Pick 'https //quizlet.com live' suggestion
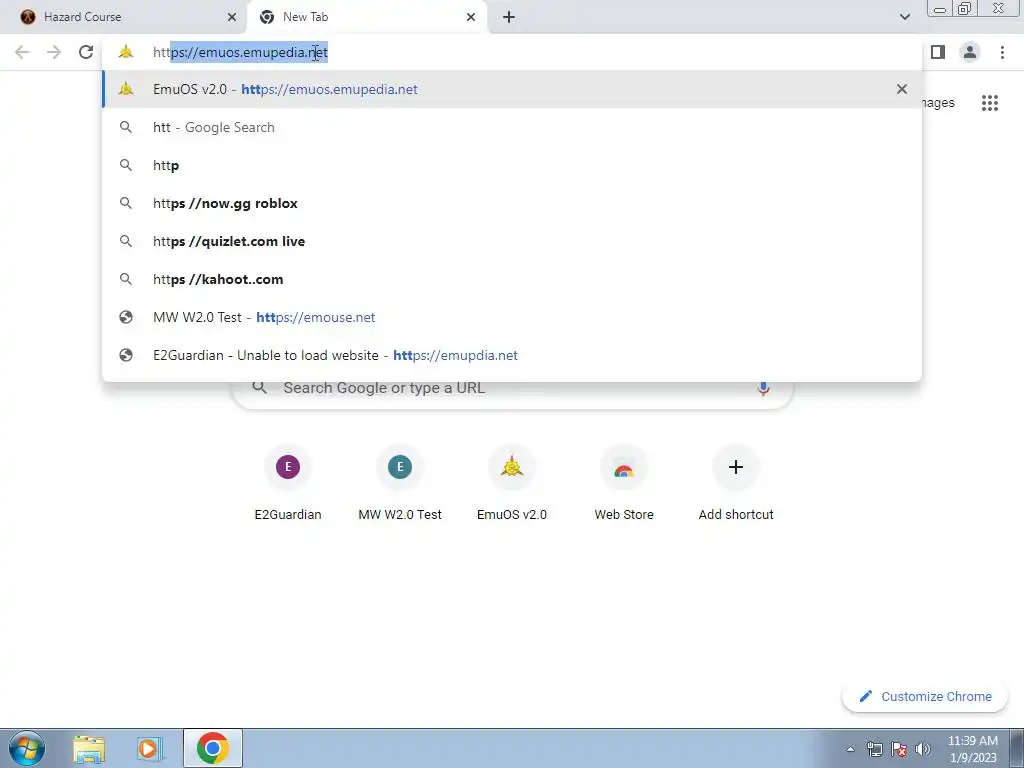Viewport: 1024px width, 768px height. (512, 241)
